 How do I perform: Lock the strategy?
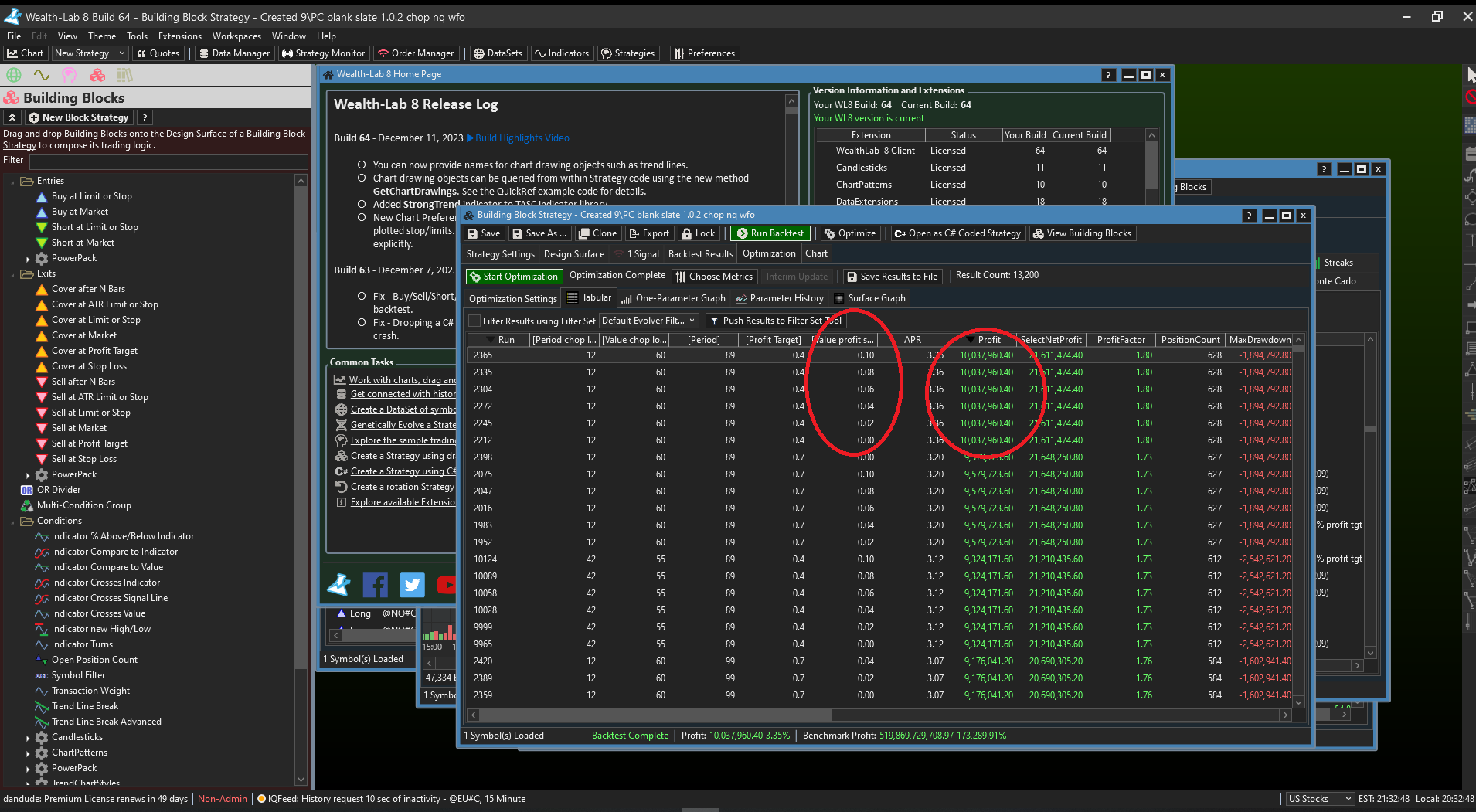coord(699,233)
